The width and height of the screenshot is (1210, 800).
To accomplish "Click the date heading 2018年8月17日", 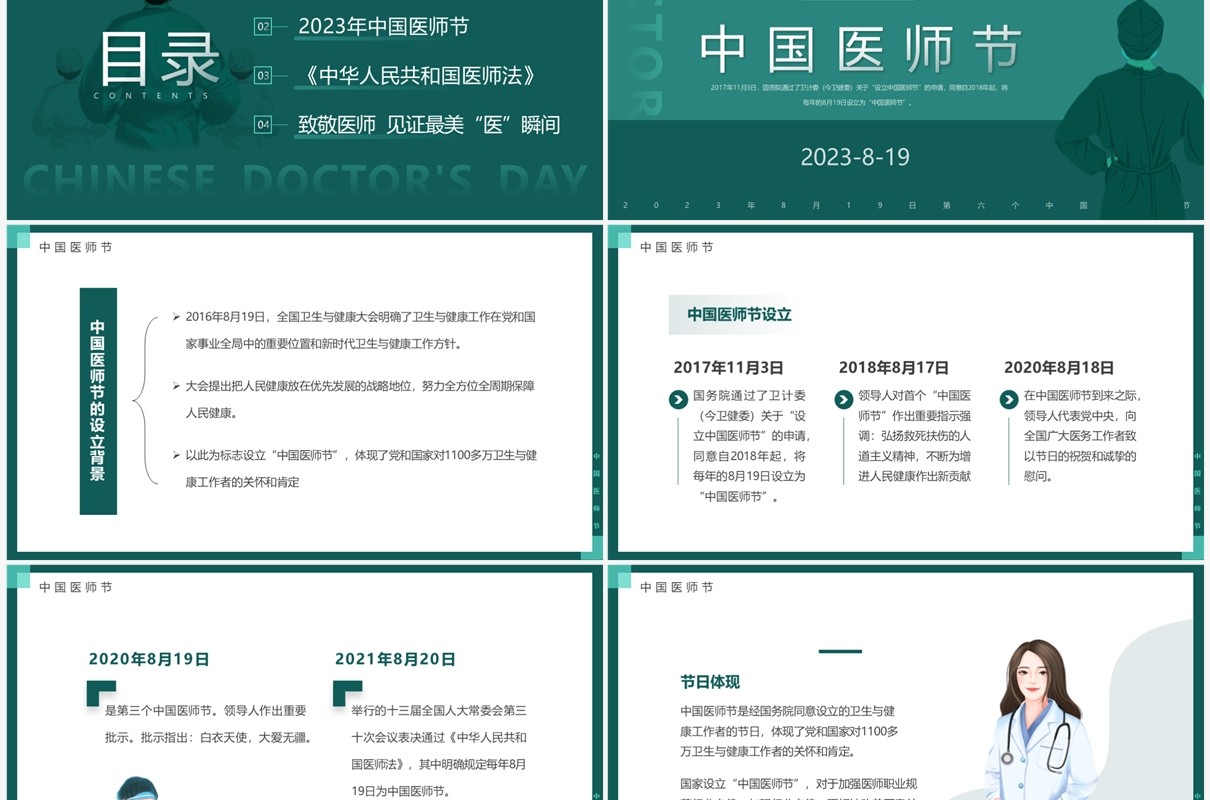I will [x=894, y=367].
